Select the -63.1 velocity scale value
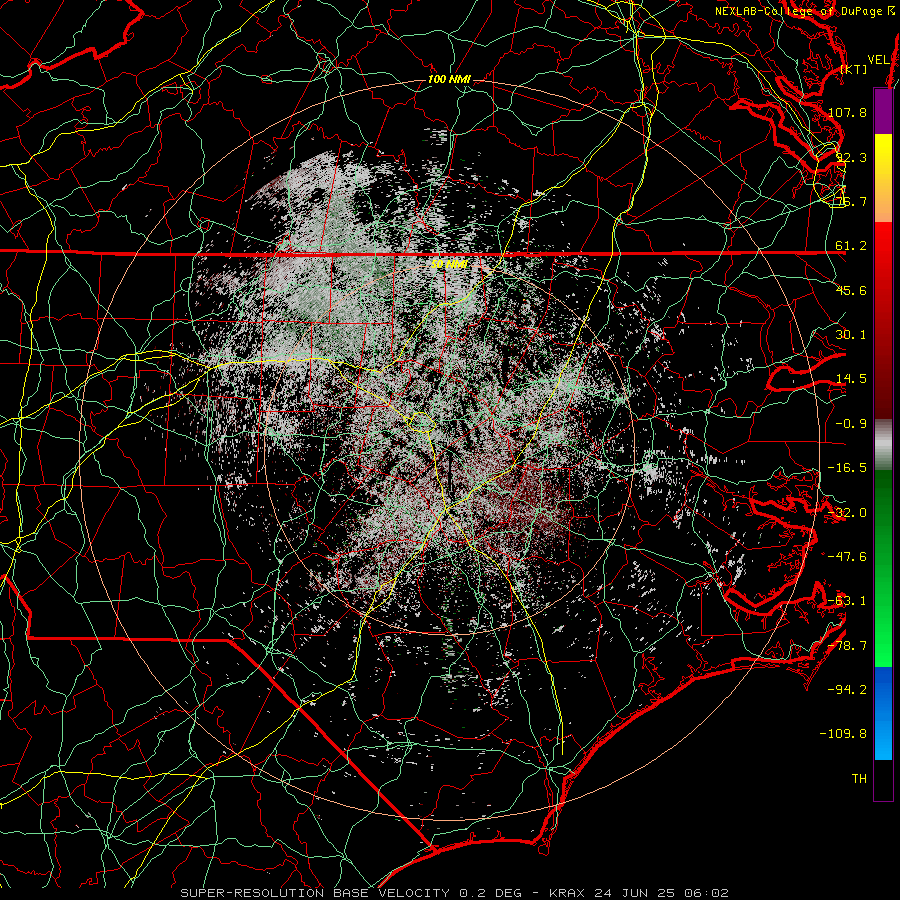This screenshot has width=900, height=900. (x=847, y=601)
